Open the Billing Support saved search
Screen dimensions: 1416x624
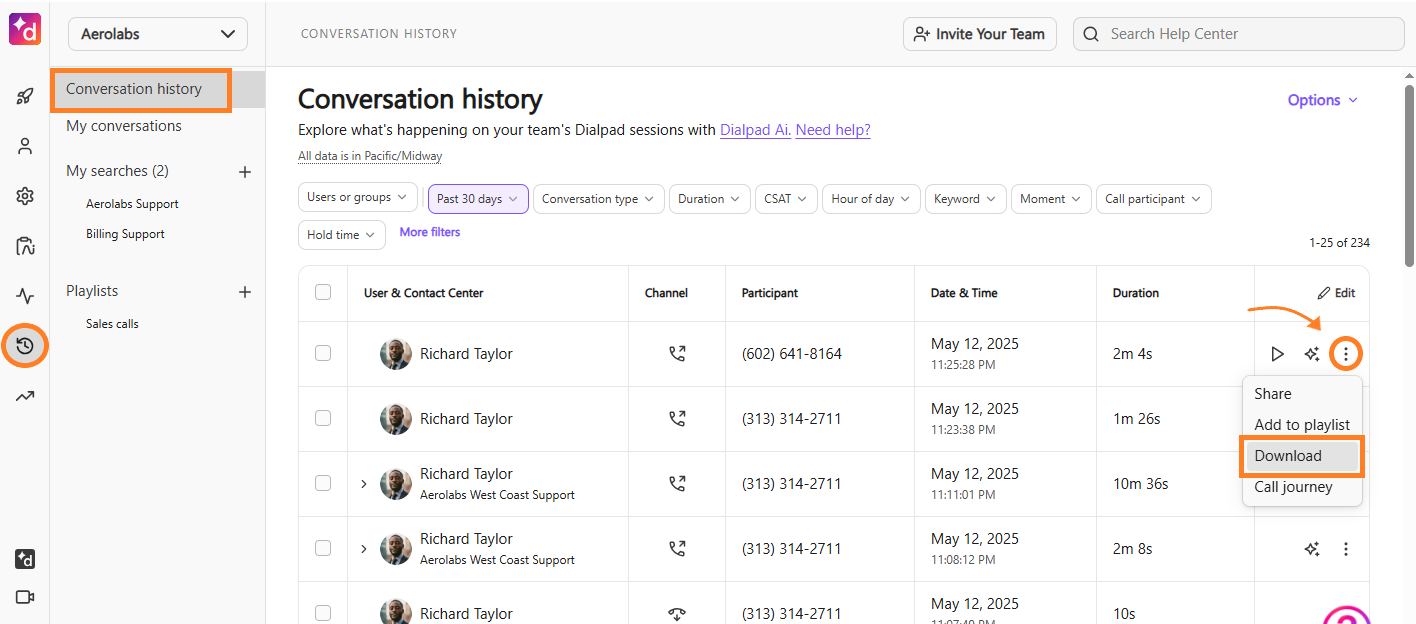click(x=125, y=234)
